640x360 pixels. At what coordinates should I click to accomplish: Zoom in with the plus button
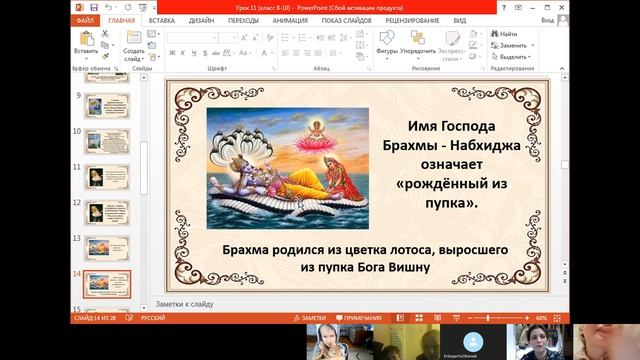[x=527, y=318]
